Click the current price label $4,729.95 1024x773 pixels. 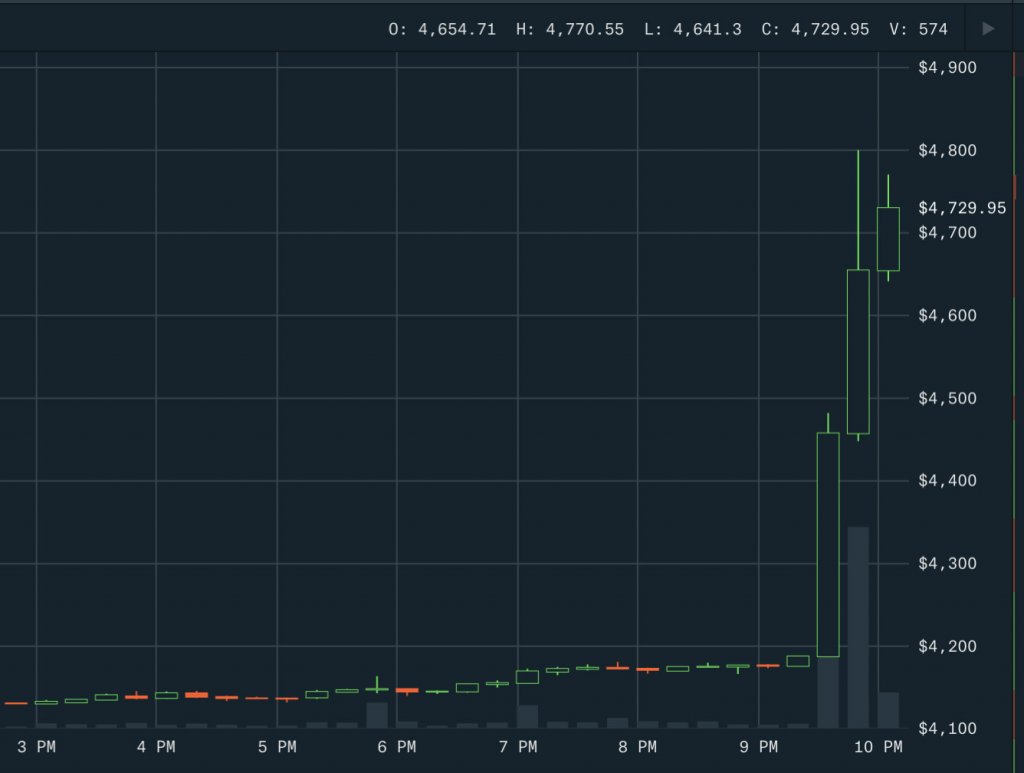coord(962,208)
